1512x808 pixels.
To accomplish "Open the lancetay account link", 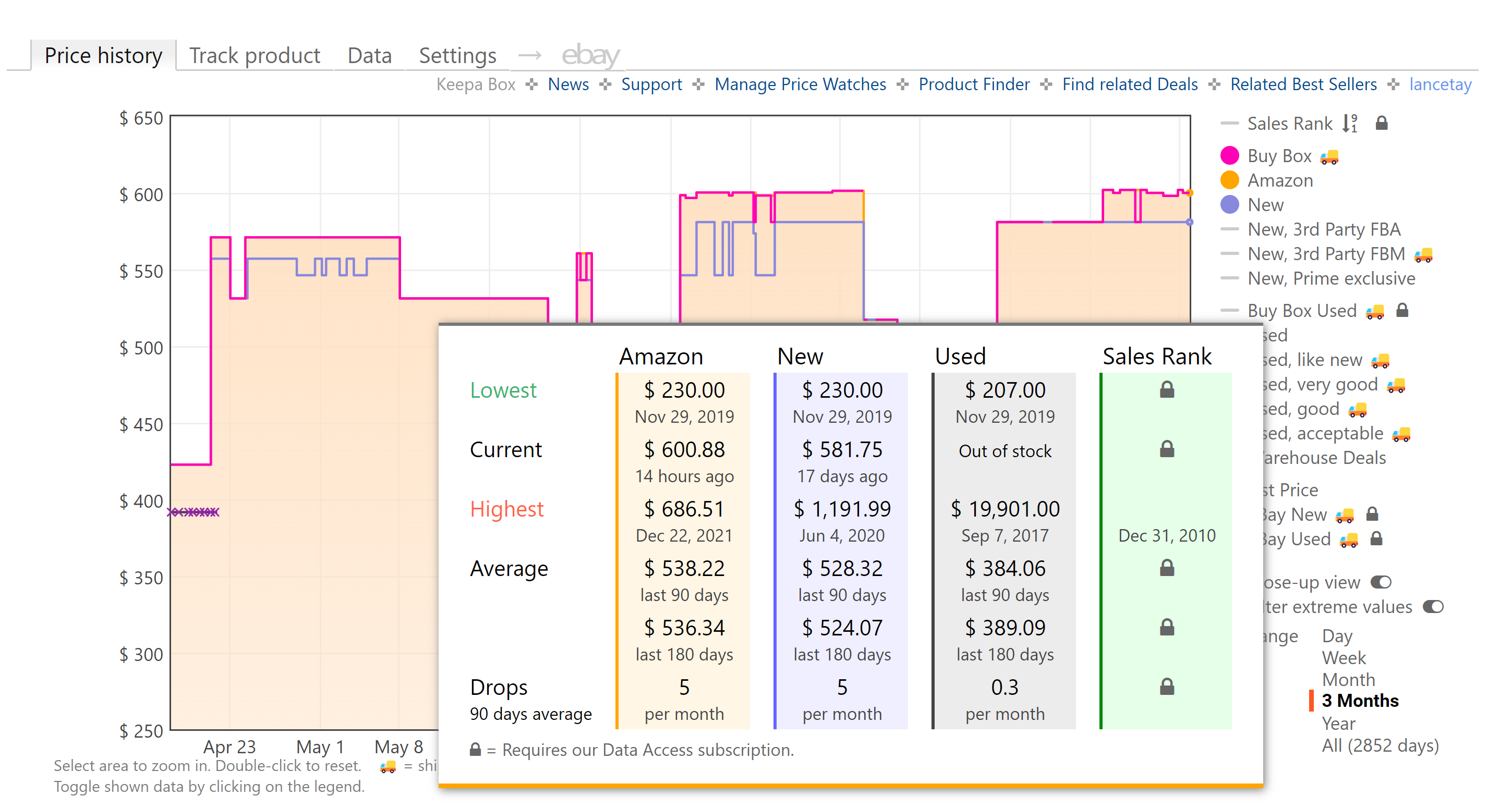I will tap(1440, 84).
